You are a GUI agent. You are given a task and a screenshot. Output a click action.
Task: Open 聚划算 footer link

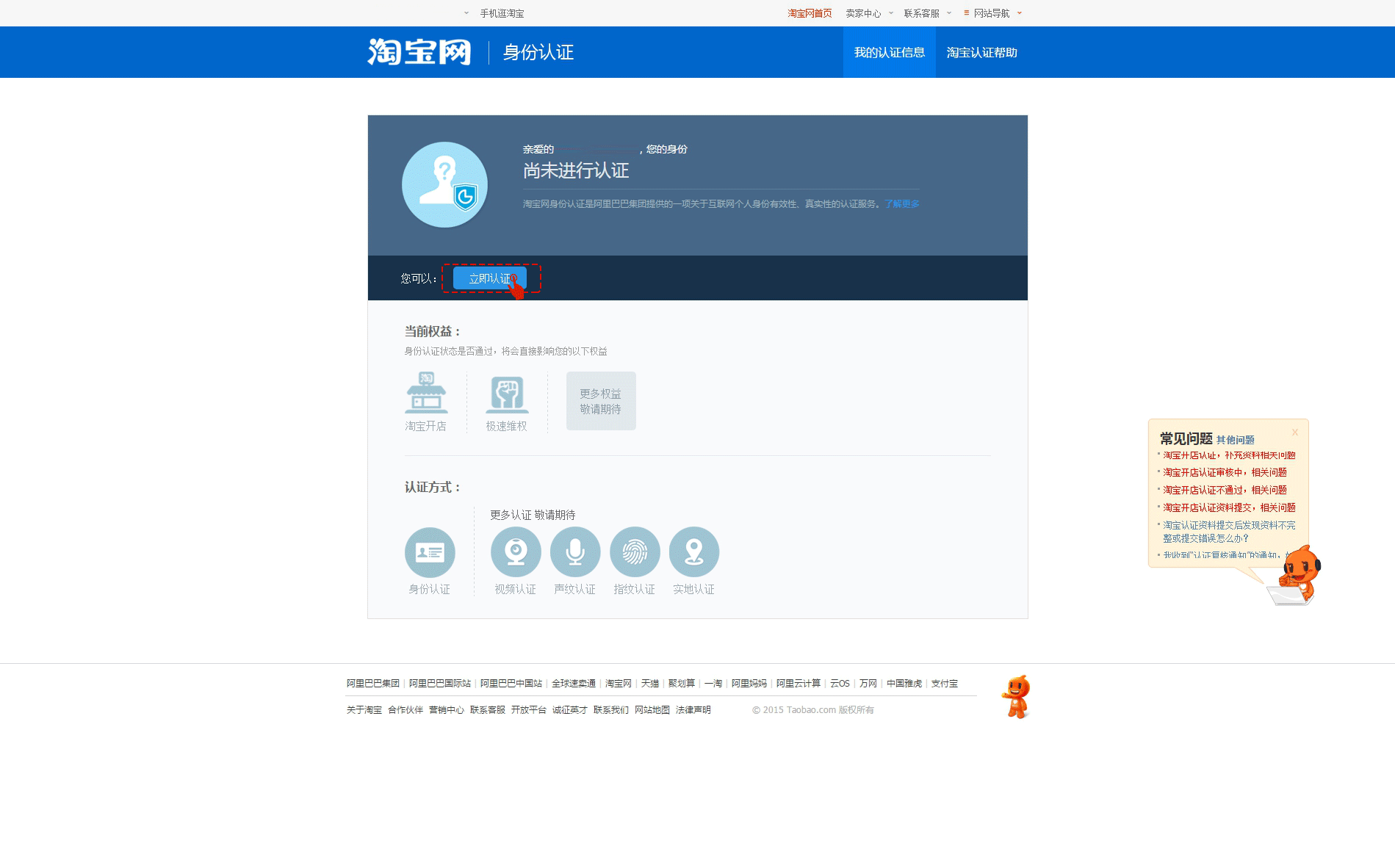[682, 683]
